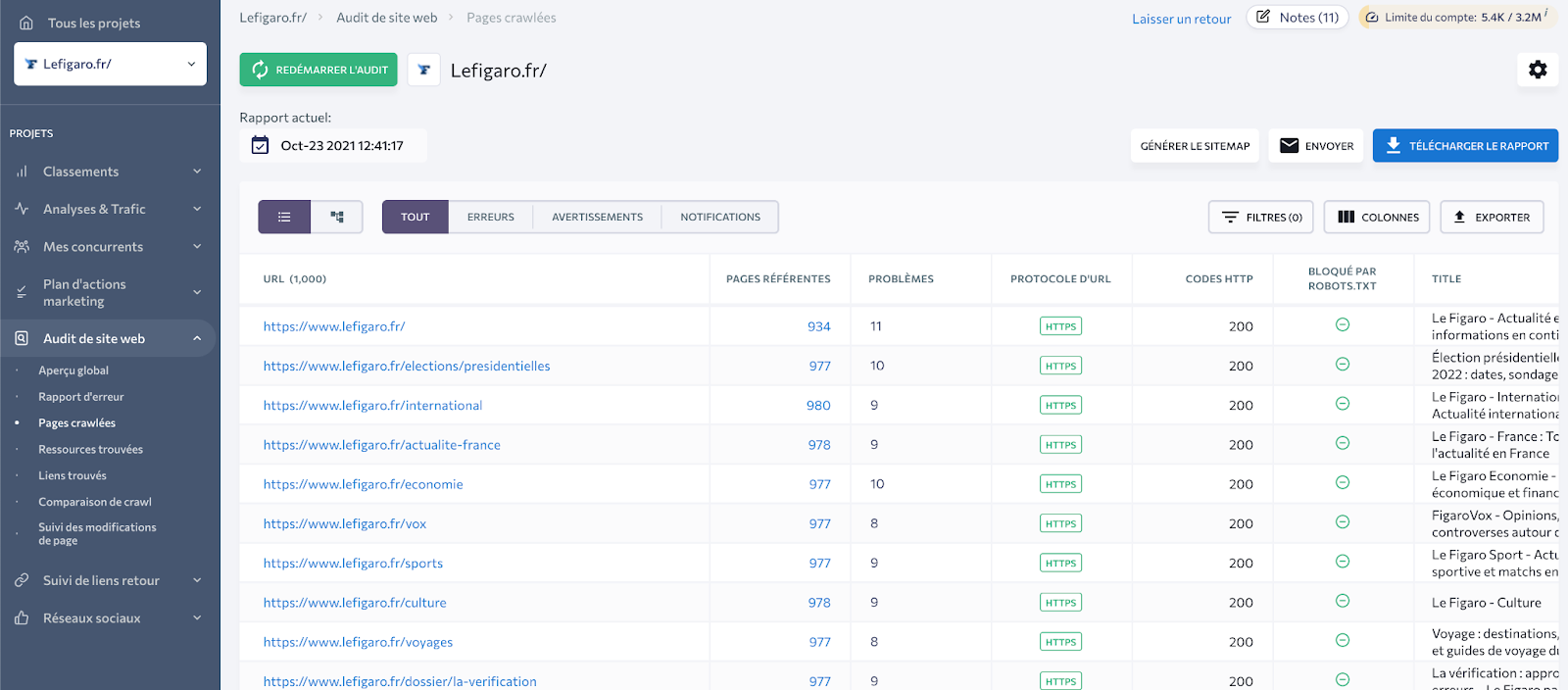Open FILTRES (0) panel
Image resolution: width=1568 pixels, height=690 pixels.
pos(1261,217)
